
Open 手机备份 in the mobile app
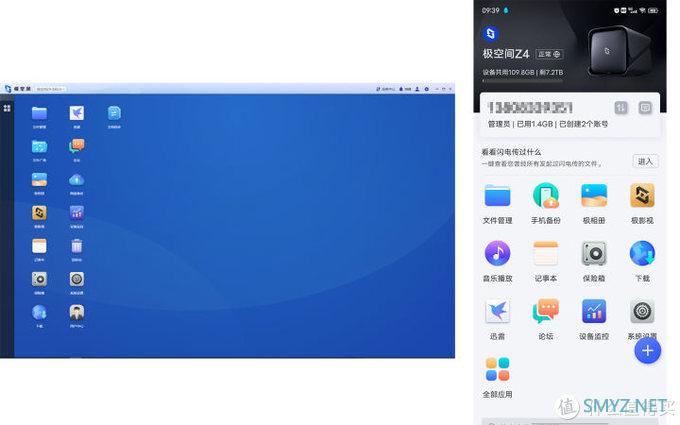click(x=546, y=196)
